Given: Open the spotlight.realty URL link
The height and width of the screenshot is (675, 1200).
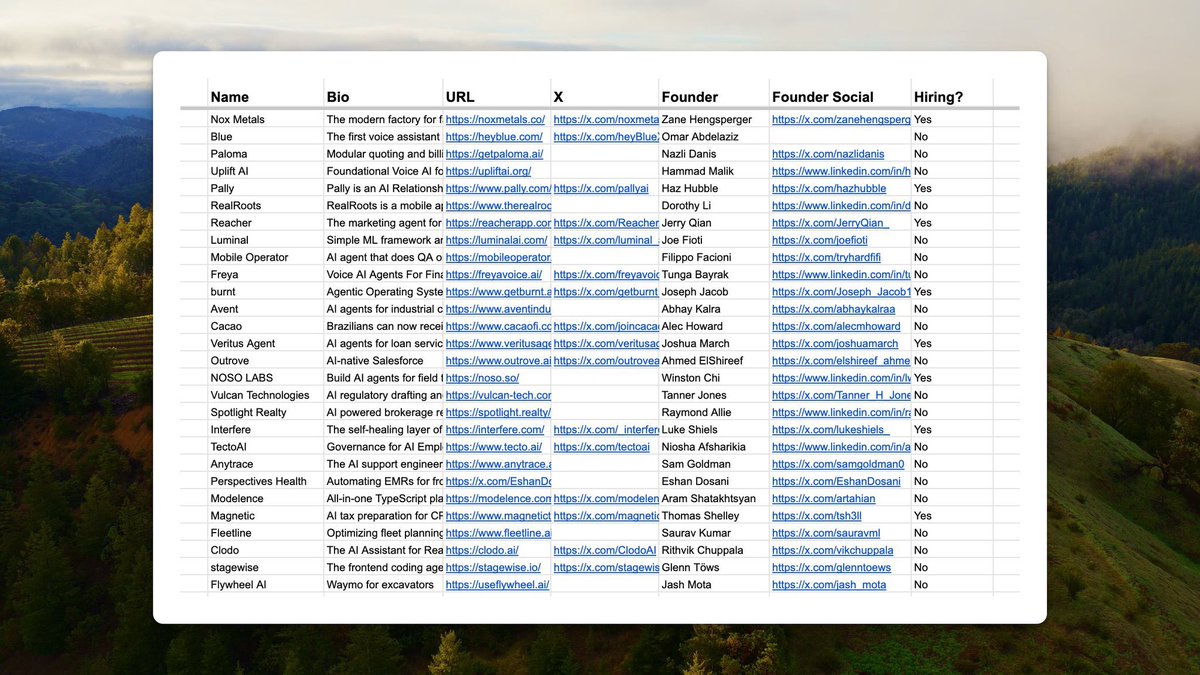Looking at the screenshot, I should tap(498, 412).
